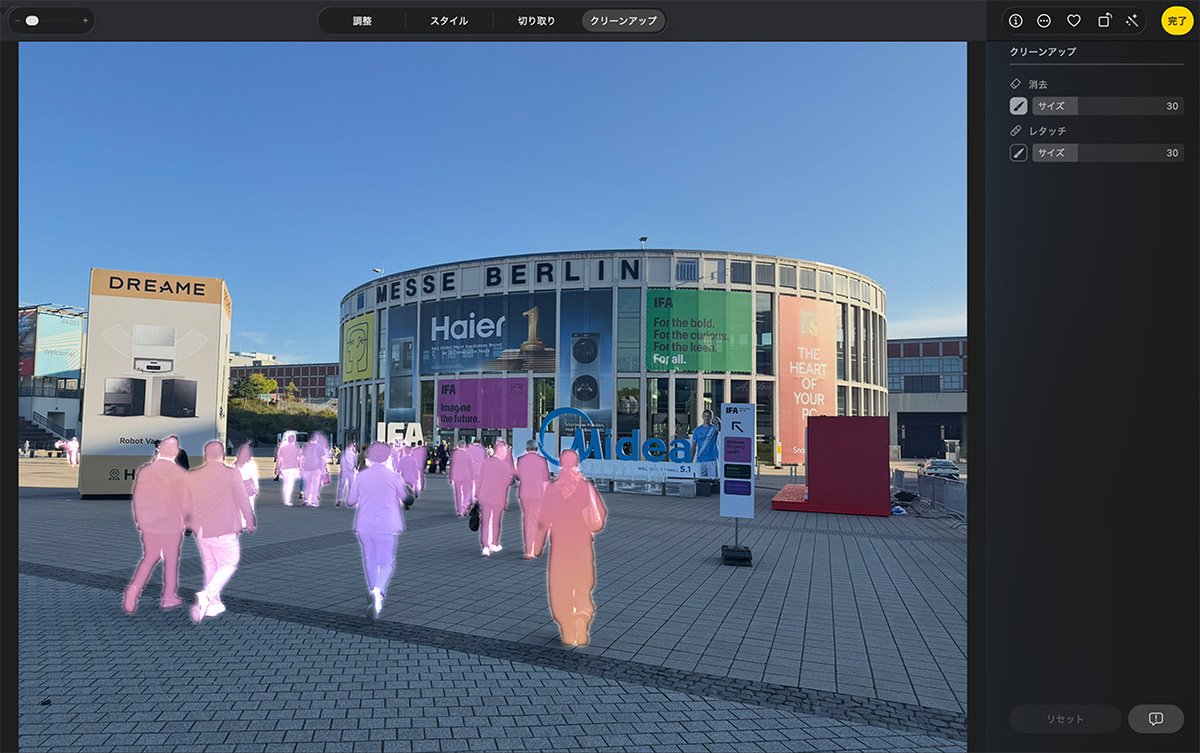The width and height of the screenshot is (1200, 753).
Task: Click the レタッチ bandage icon
Action: pyautogui.click(x=1016, y=131)
